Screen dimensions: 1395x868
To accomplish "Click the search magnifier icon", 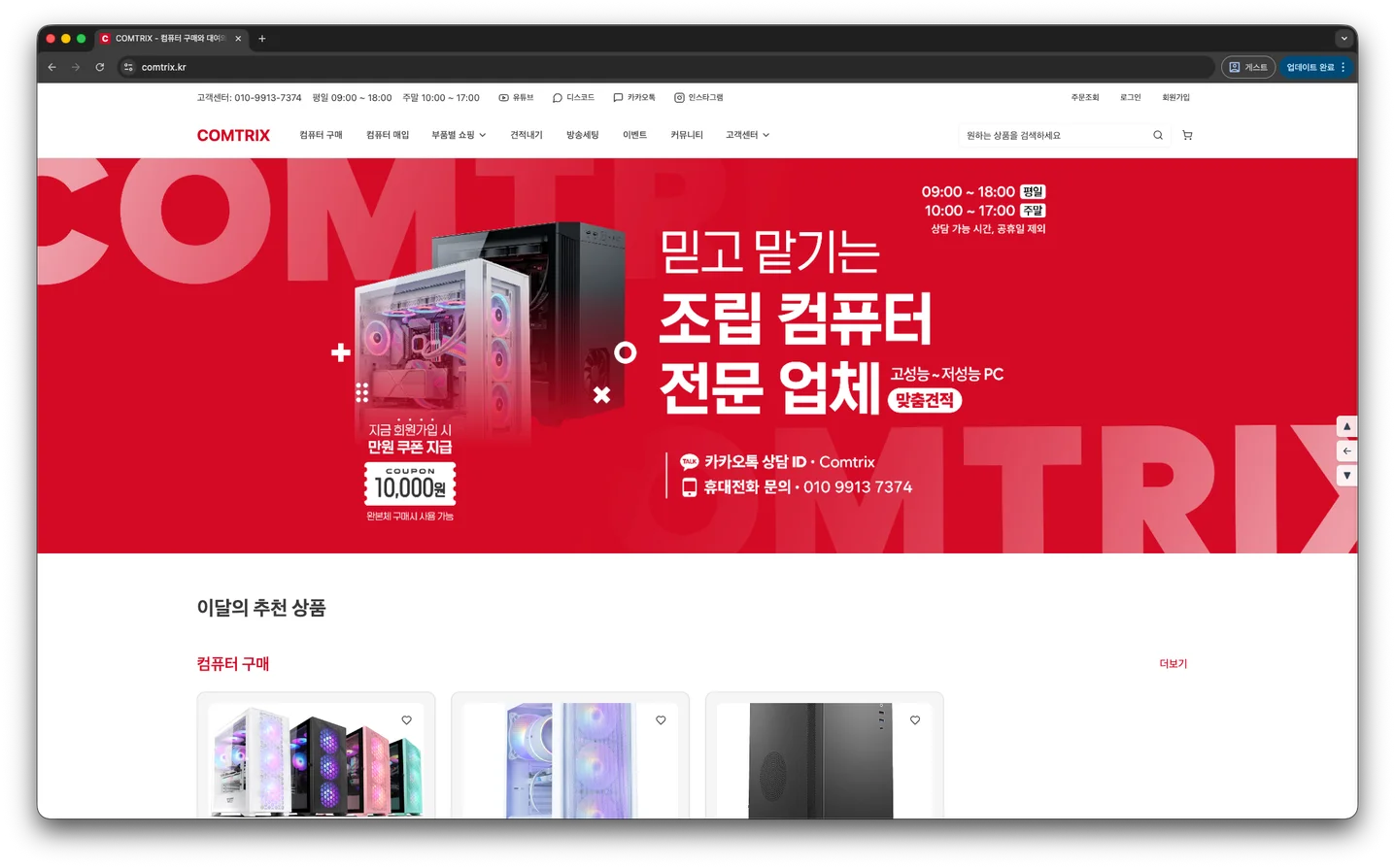I will pos(1158,135).
